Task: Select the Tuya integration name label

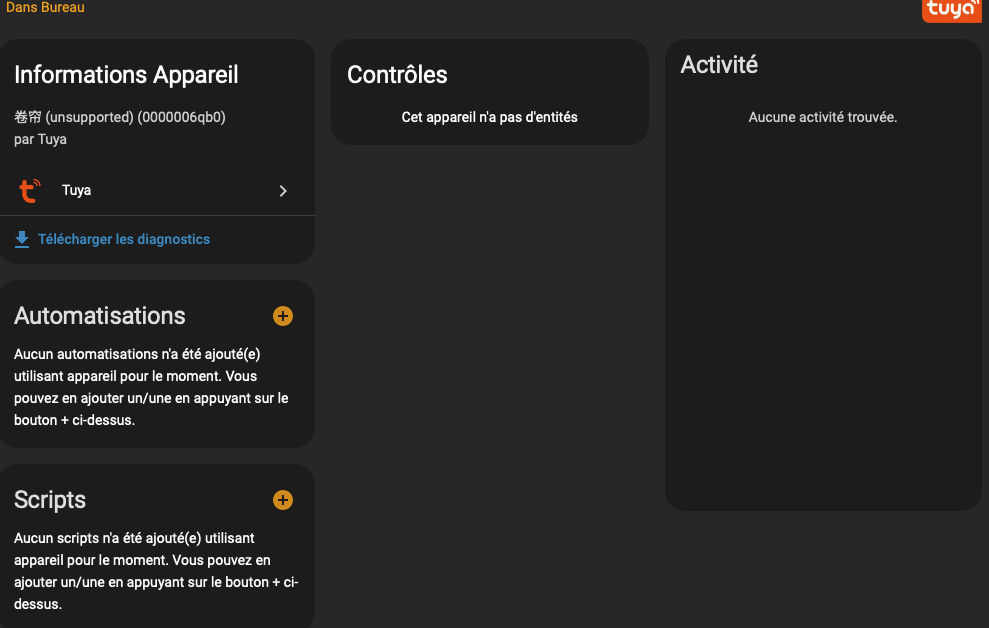Action: click(76, 190)
